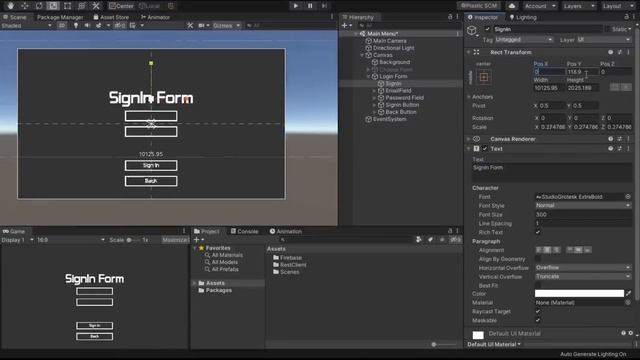Select Back Button in Hierarchy
The height and width of the screenshot is (360, 640).
pyautogui.click(x=400, y=112)
